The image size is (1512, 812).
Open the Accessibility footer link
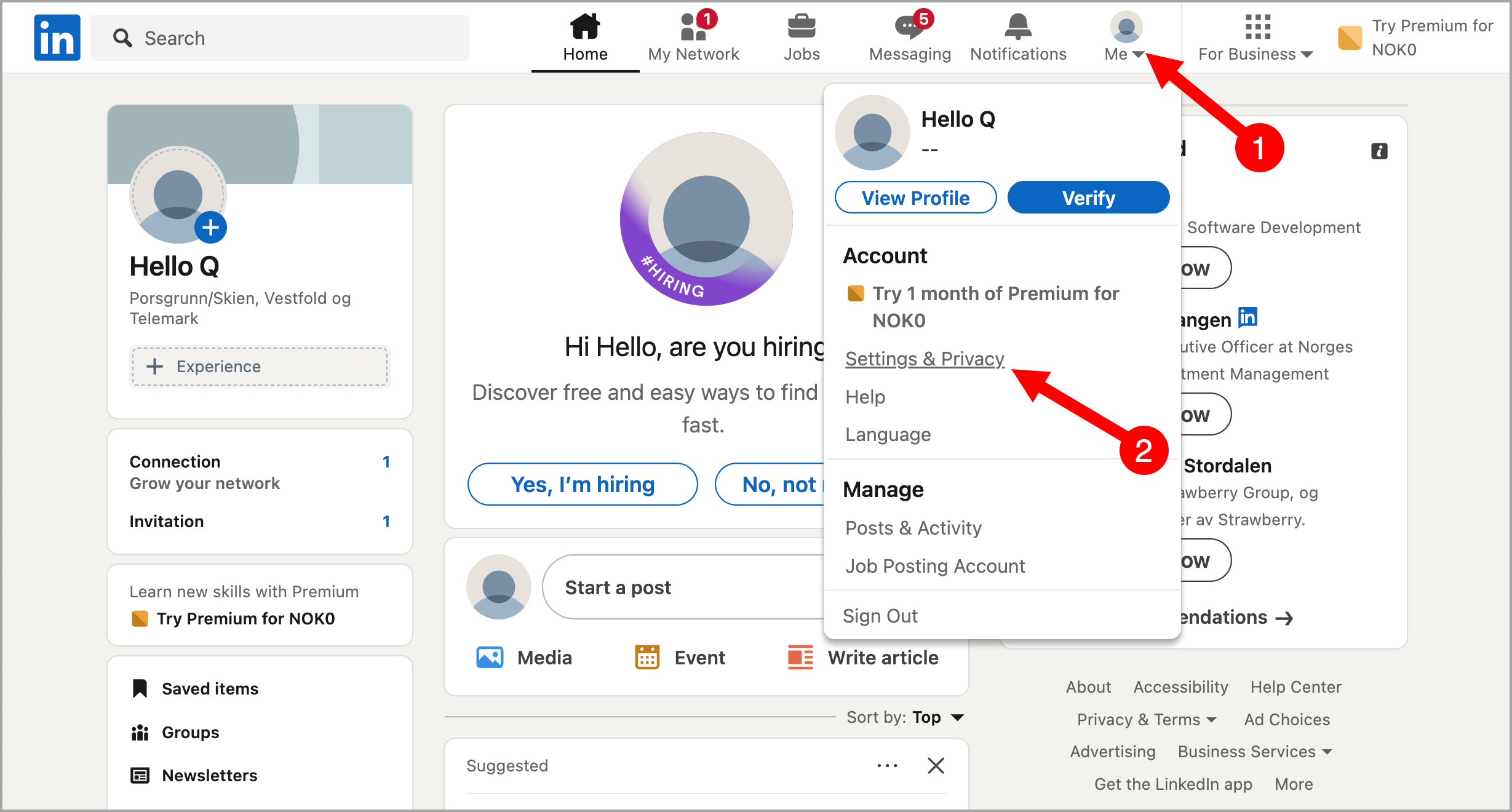pos(1180,687)
